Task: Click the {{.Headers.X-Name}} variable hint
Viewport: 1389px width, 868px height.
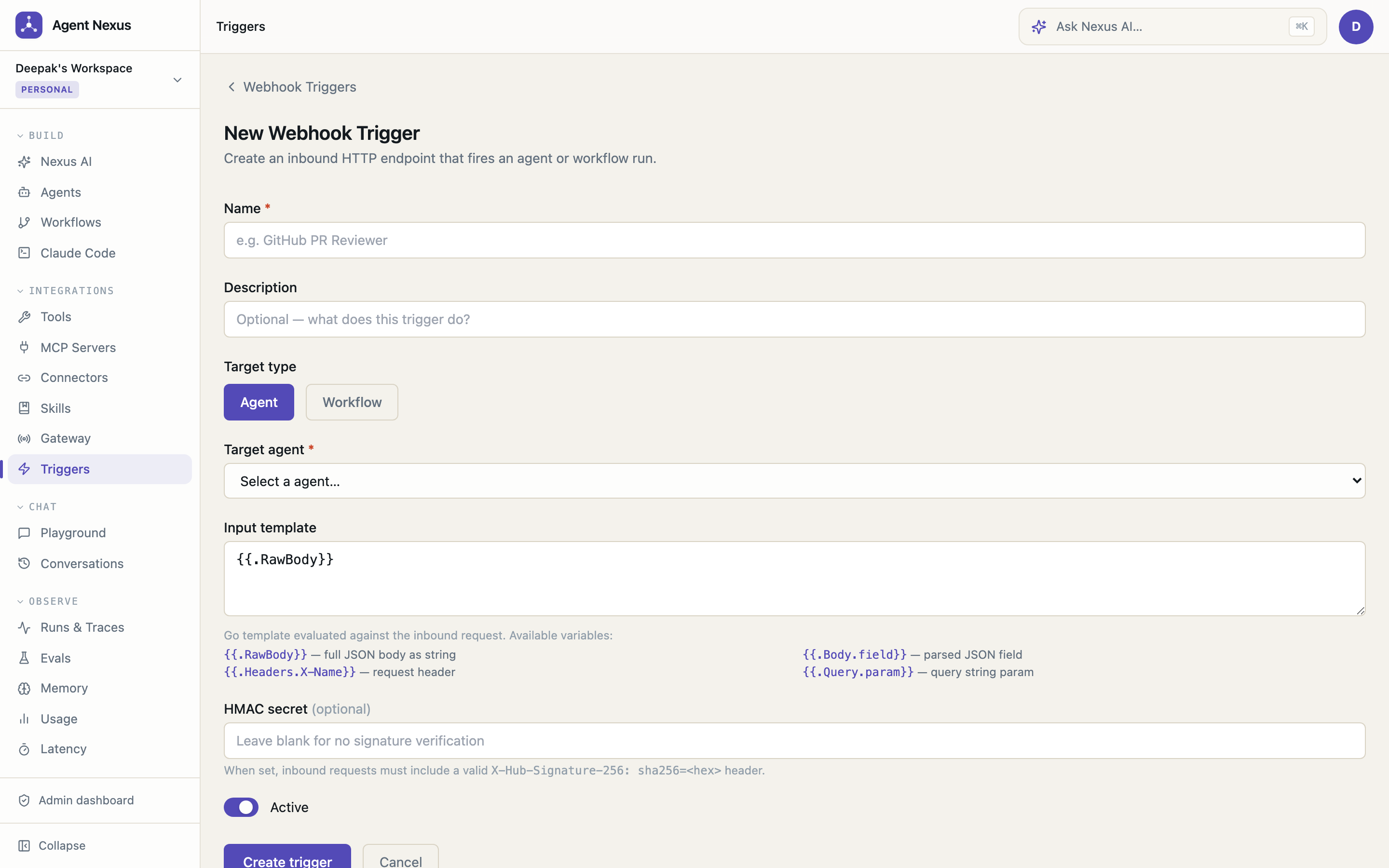Action: coord(290,672)
